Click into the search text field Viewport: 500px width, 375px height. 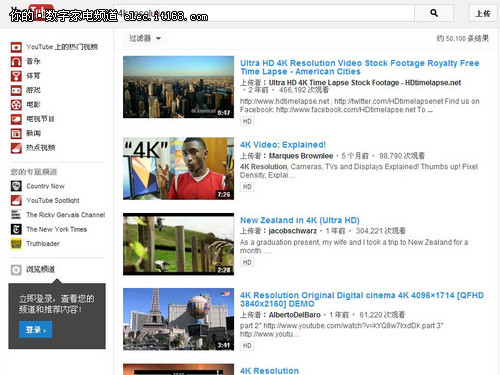(x=263, y=13)
